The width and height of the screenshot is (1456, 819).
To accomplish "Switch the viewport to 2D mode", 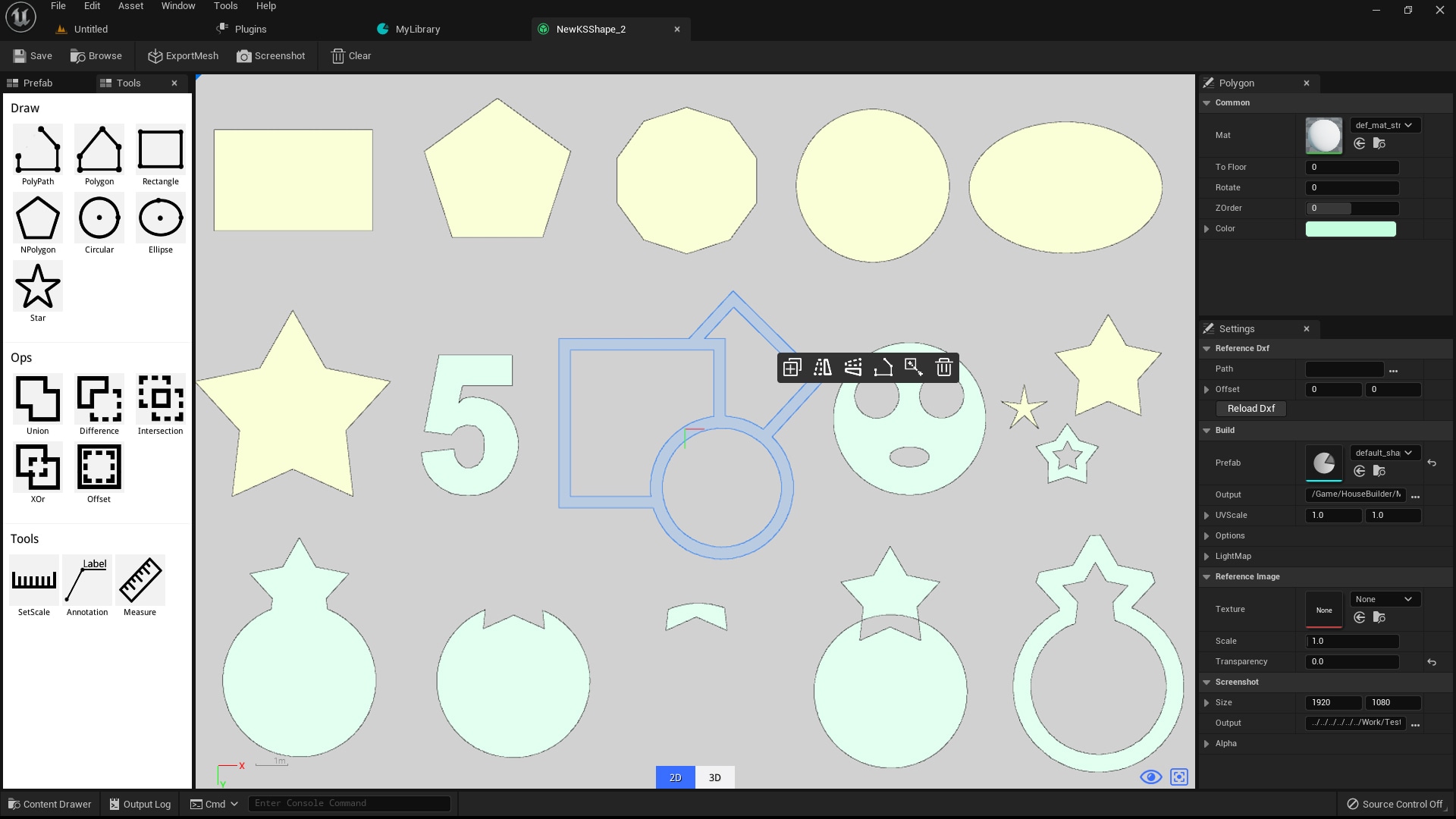I will coord(675,777).
